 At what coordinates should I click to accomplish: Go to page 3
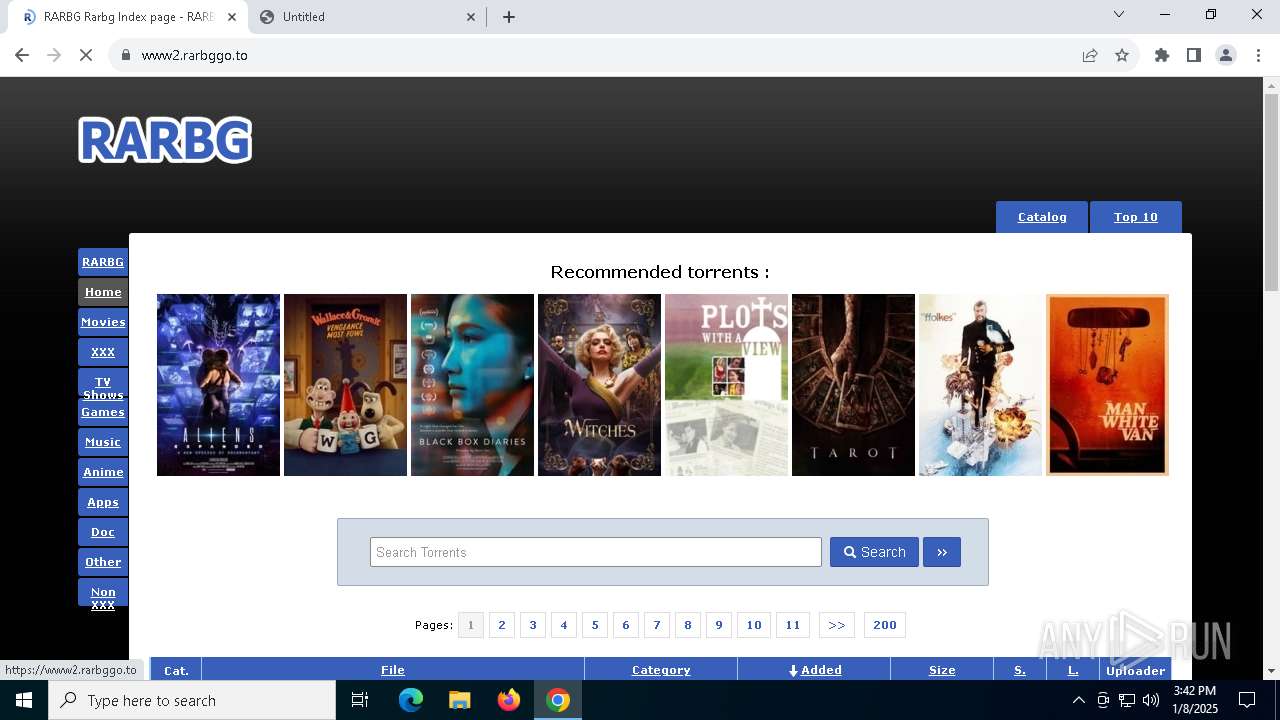click(533, 625)
